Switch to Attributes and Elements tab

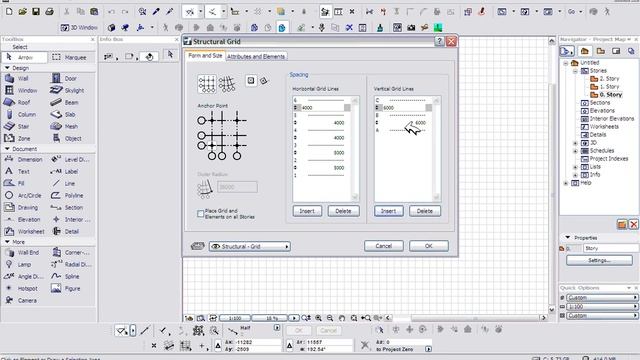[256, 56]
